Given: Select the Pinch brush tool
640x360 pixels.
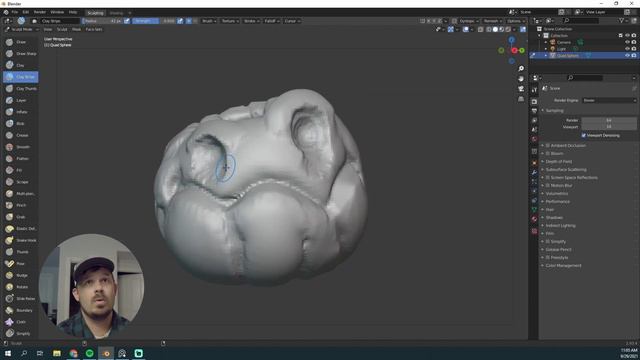Looking at the screenshot, I should [x=20, y=205].
